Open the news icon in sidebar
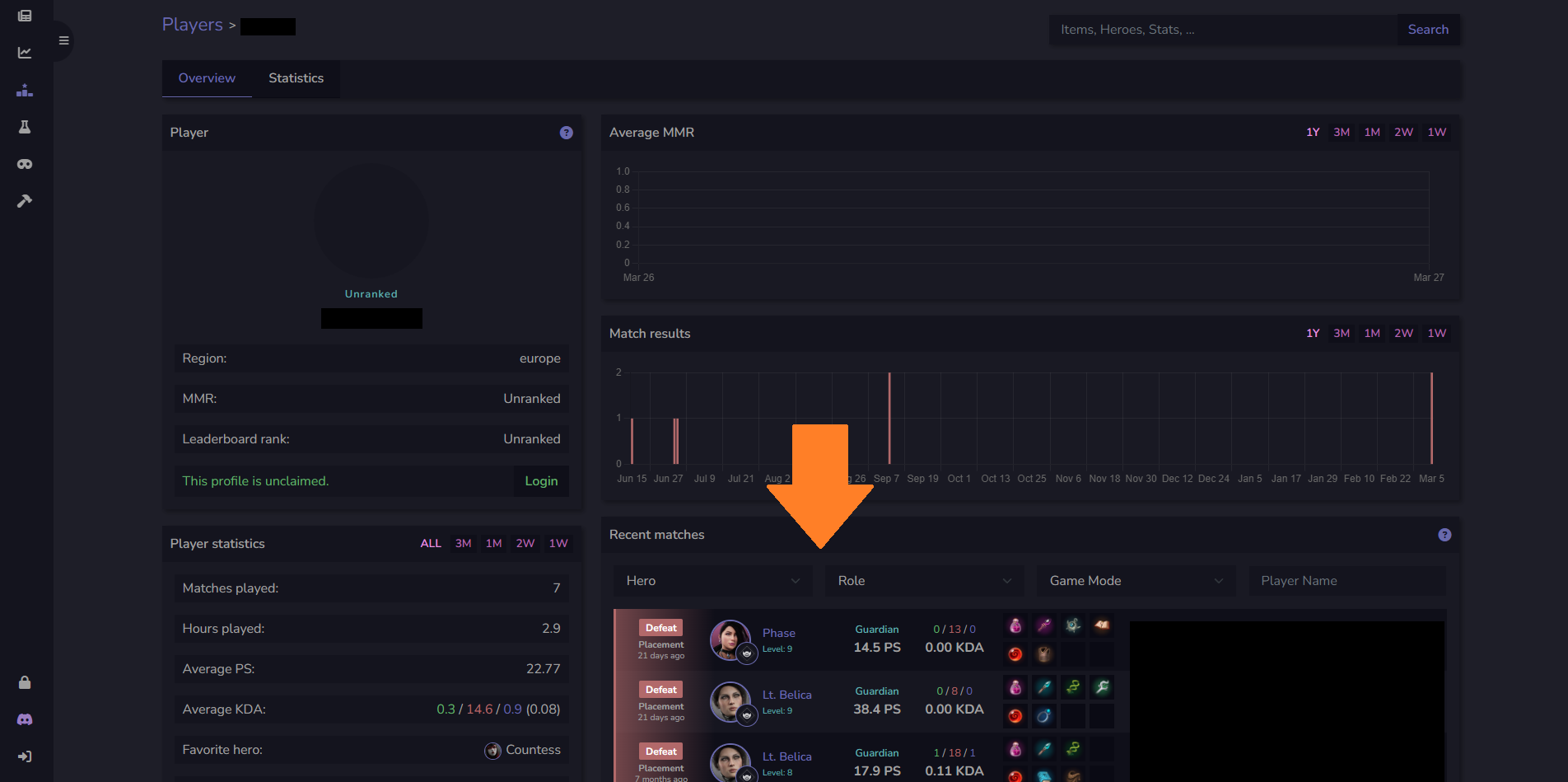Image resolution: width=1568 pixels, height=782 pixels. [x=25, y=16]
